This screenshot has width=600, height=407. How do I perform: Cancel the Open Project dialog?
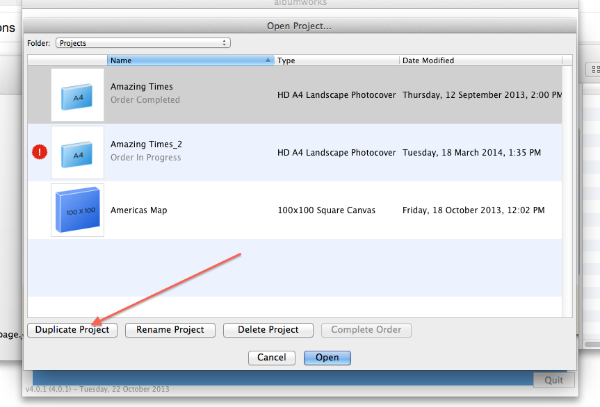(x=271, y=357)
